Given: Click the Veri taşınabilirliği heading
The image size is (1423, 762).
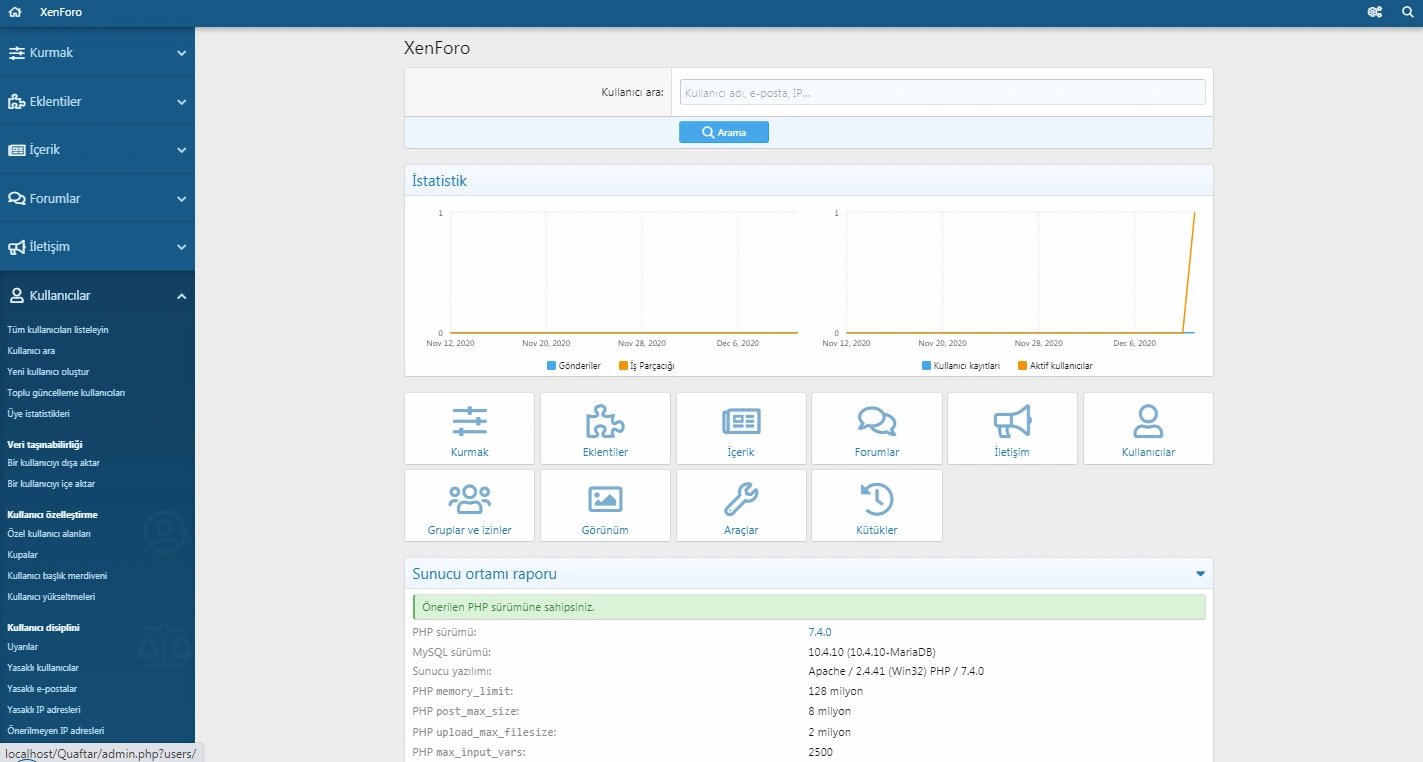Looking at the screenshot, I should point(45,444).
